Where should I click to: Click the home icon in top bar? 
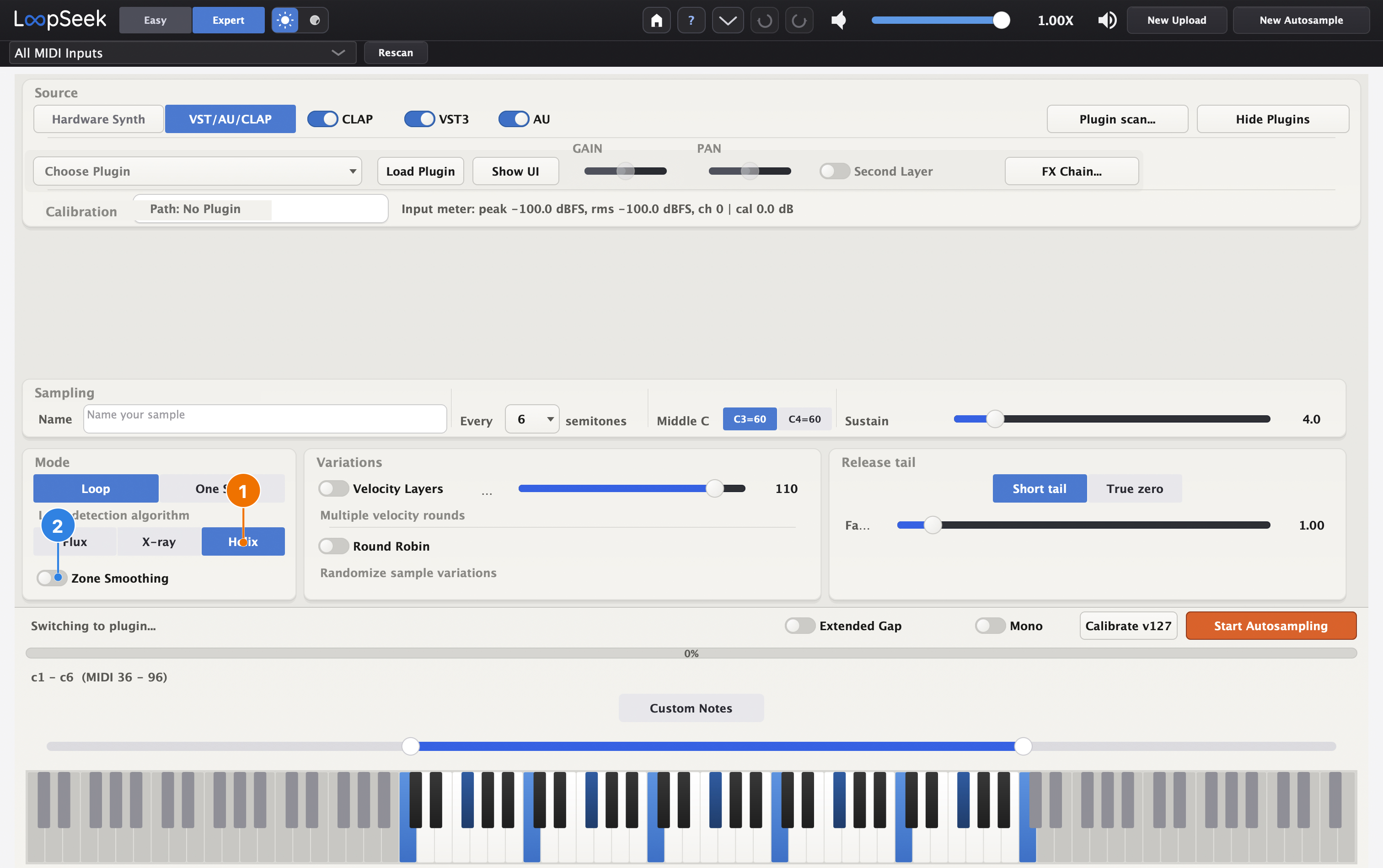pyautogui.click(x=656, y=21)
